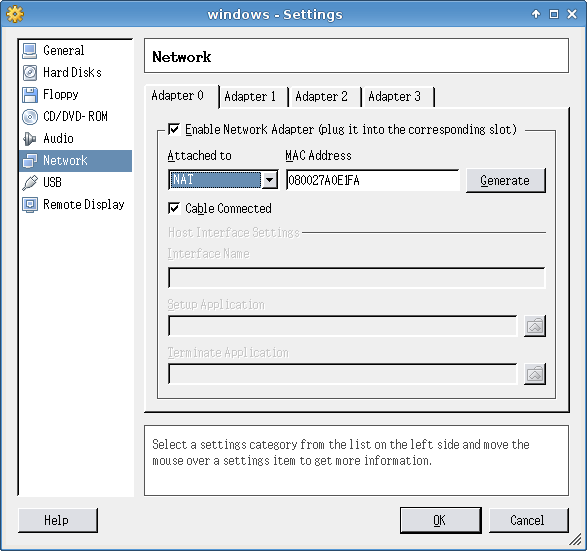Open the General settings category icon
This screenshot has height=551, width=587.
pyautogui.click(x=30, y=51)
